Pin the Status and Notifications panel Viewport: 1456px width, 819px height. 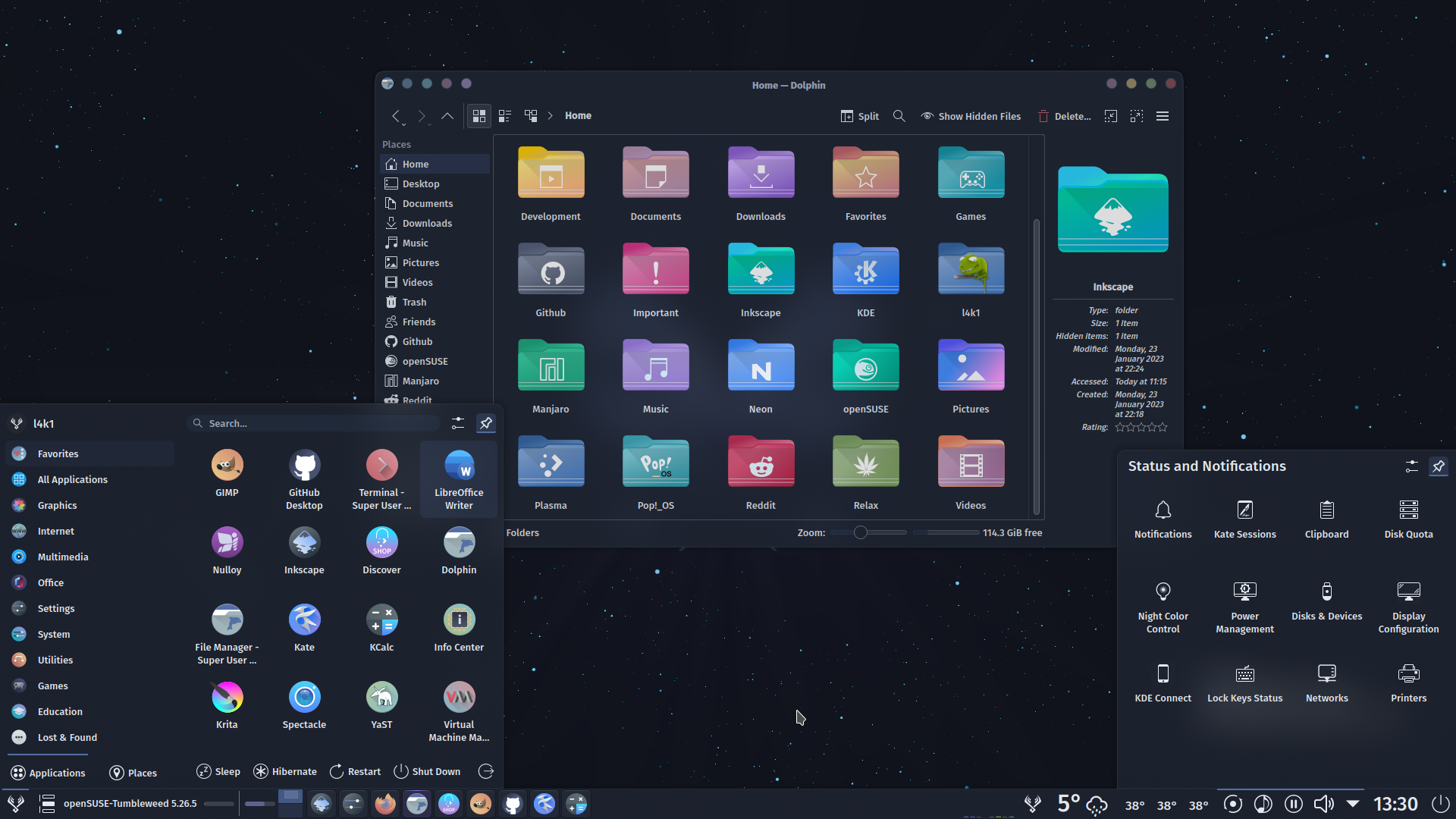tap(1439, 466)
